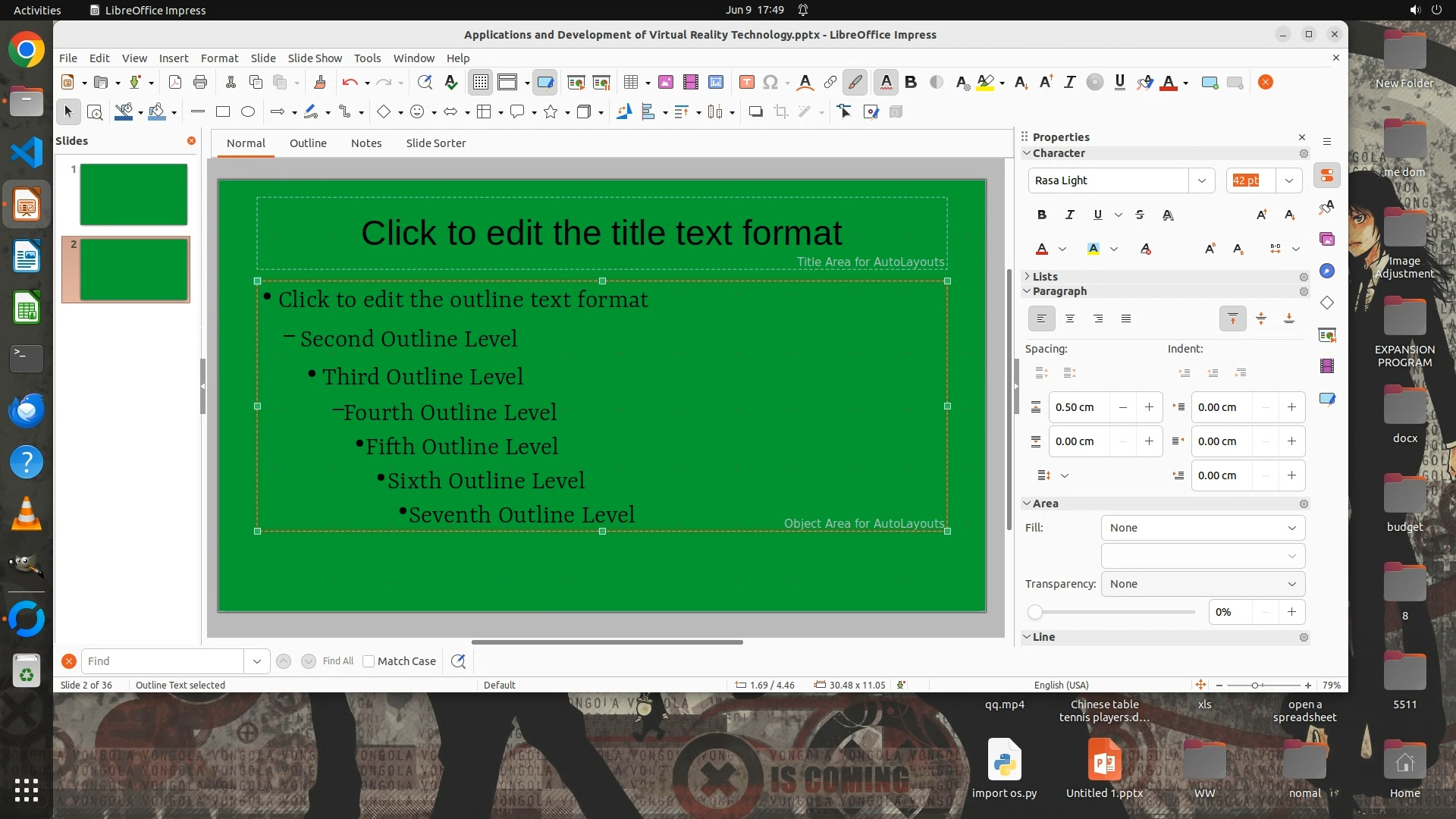Click the Insert Special Character icon
Viewport: 1456px width, 819px height.
click(770, 83)
